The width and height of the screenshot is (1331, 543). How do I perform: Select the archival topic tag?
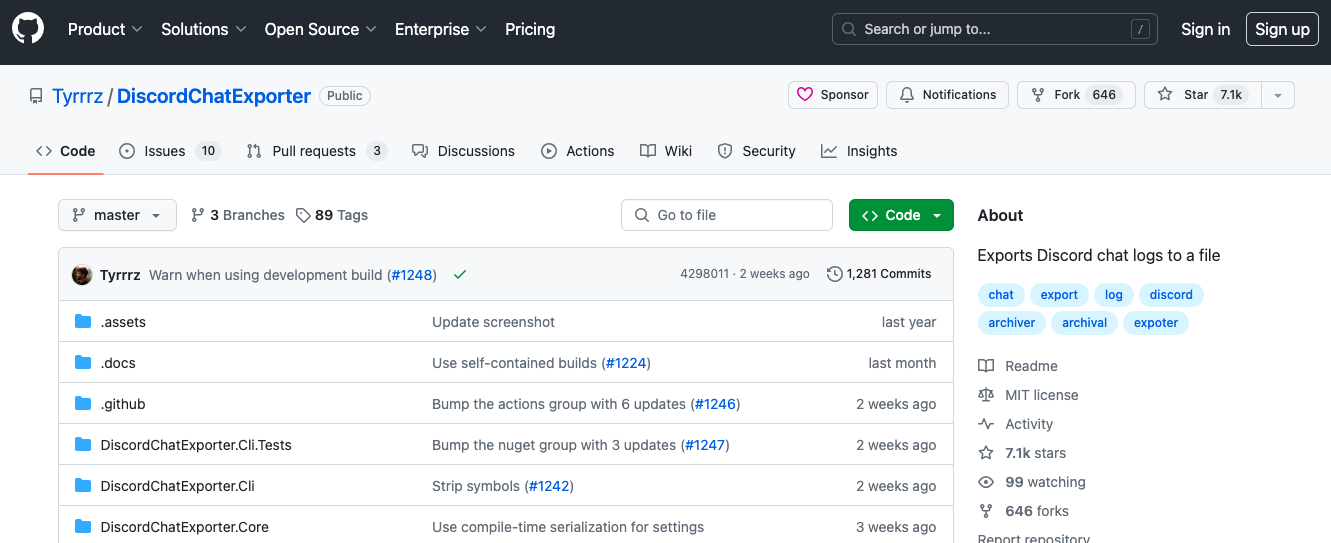click(1085, 323)
